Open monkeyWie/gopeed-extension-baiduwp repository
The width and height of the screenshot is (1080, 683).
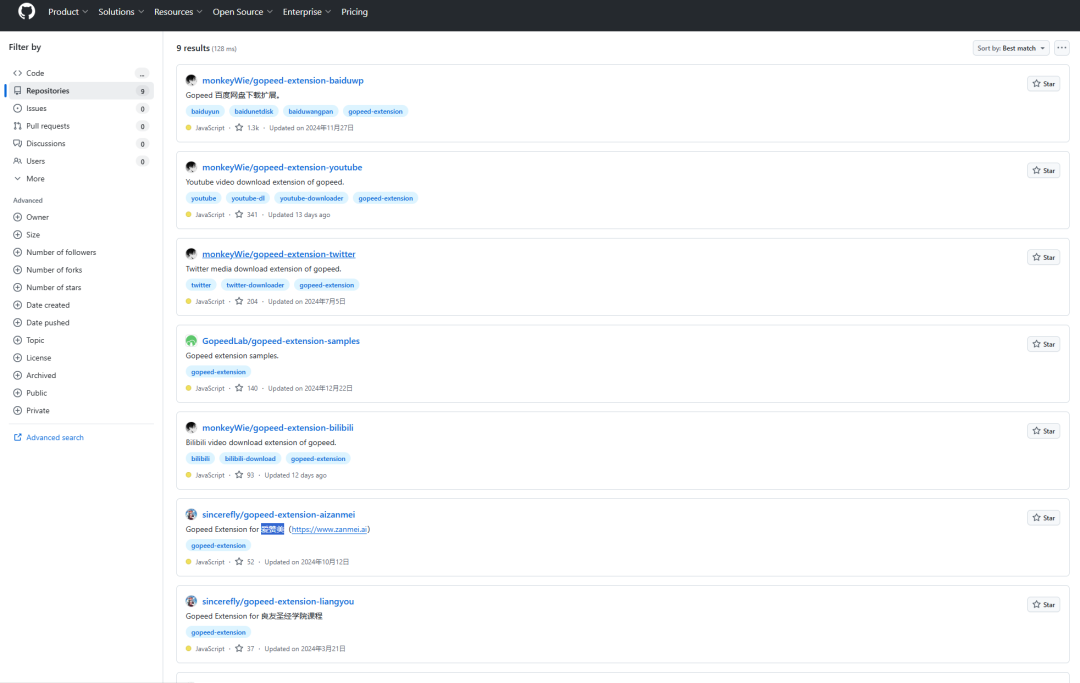282,81
